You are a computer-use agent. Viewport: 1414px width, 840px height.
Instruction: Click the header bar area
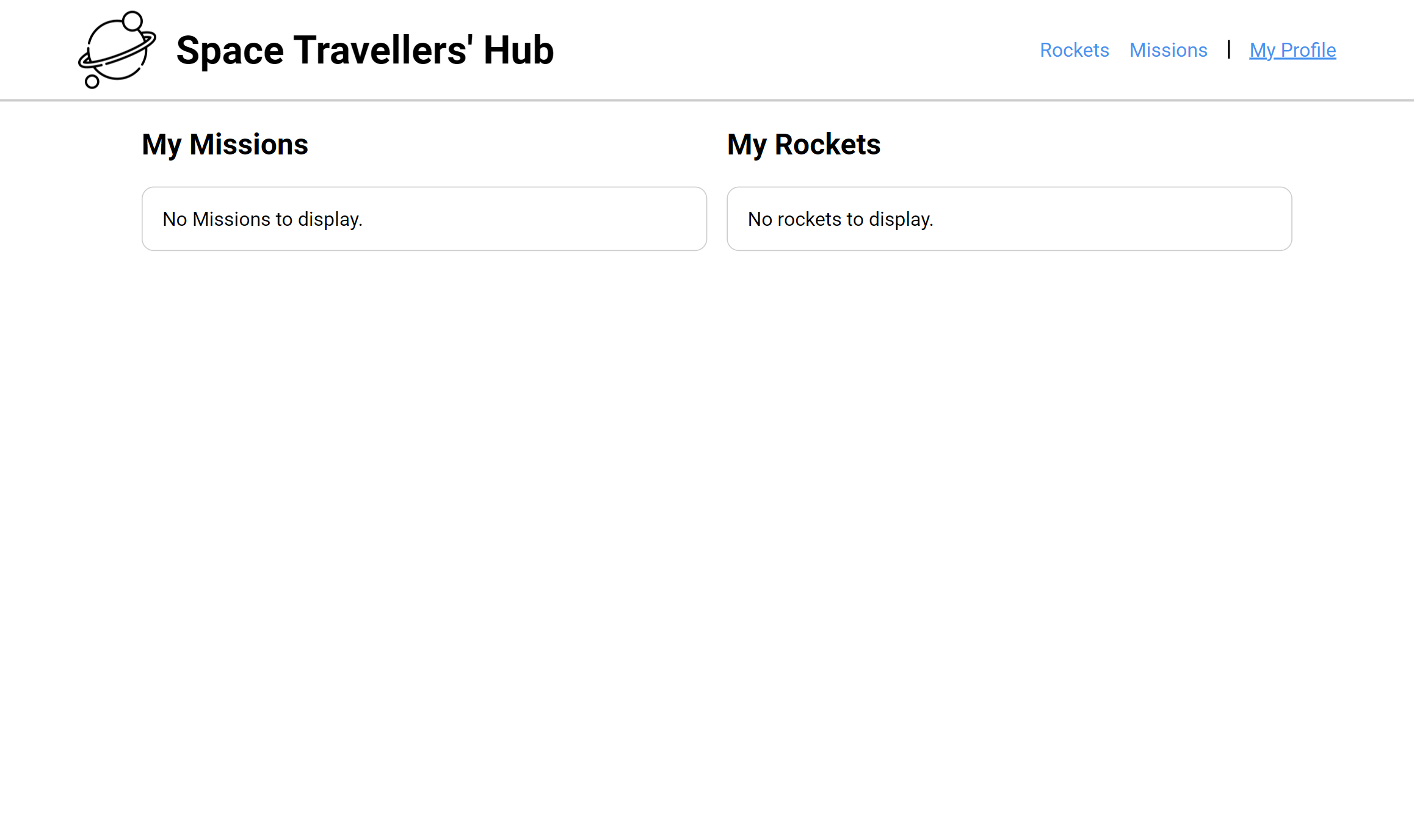[794, 49]
